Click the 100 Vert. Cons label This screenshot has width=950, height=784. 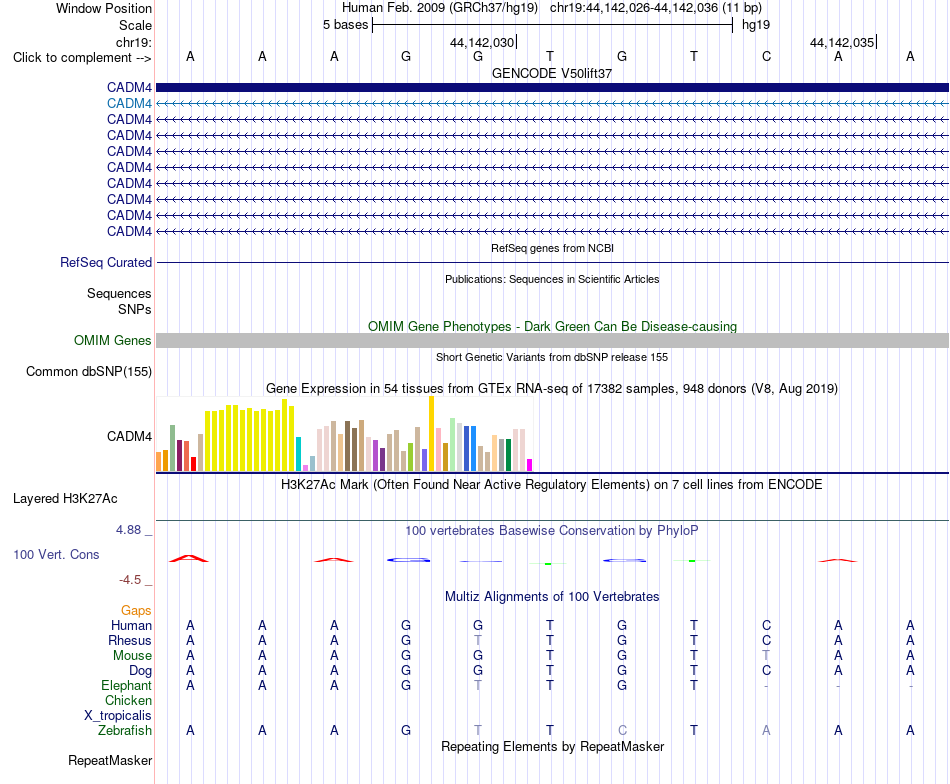tap(56, 554)
